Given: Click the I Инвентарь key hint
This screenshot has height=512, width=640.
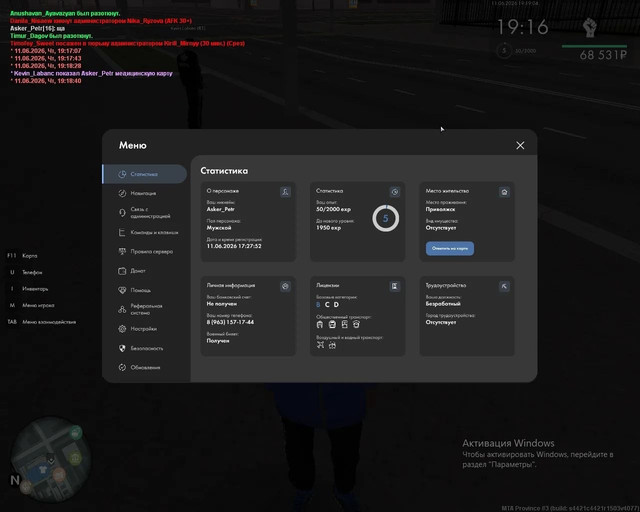Looking at the screenshot, I should 29,289.
